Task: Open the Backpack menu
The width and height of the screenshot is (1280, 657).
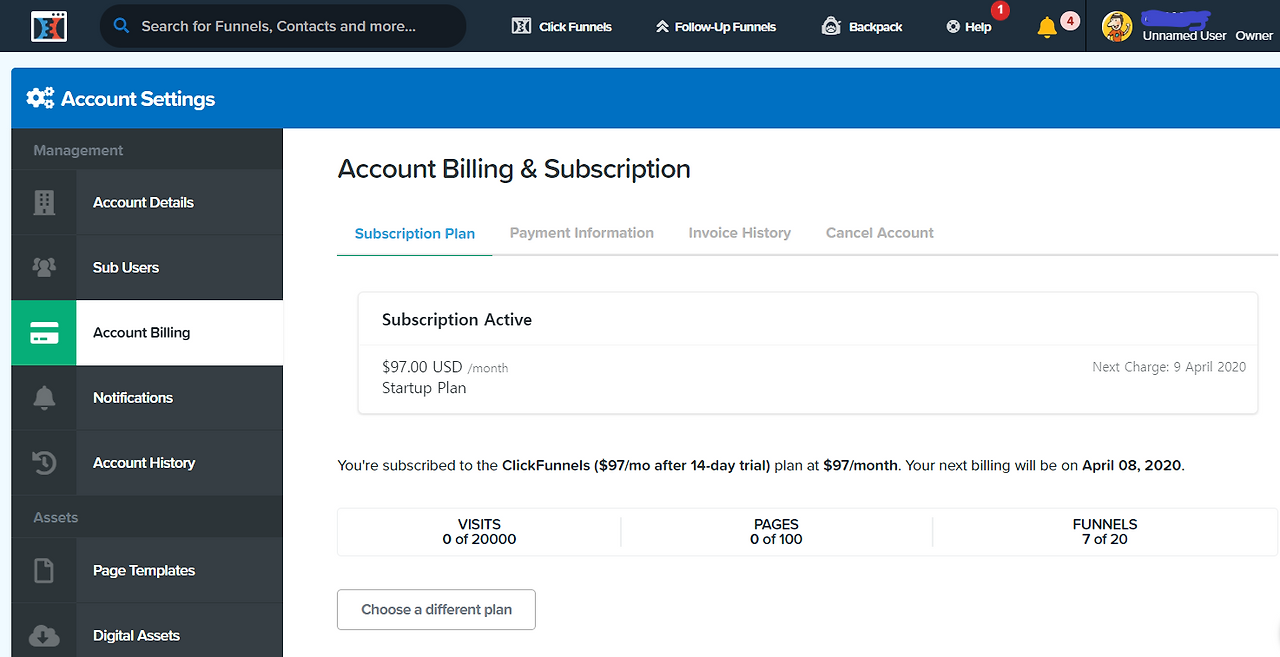Action: pyautogui.click(x=862, y=27)
